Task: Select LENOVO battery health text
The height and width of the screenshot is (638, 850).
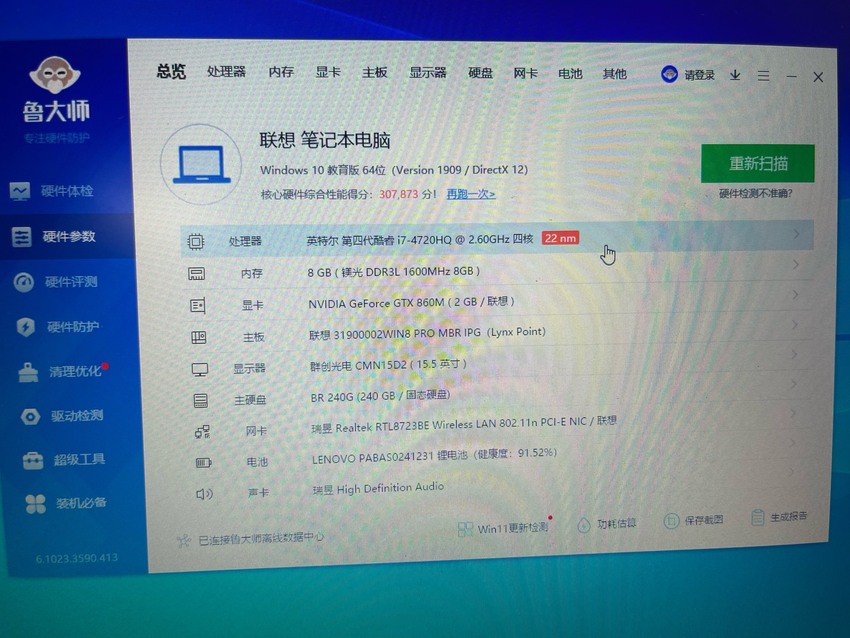Action: click(435, 456)
